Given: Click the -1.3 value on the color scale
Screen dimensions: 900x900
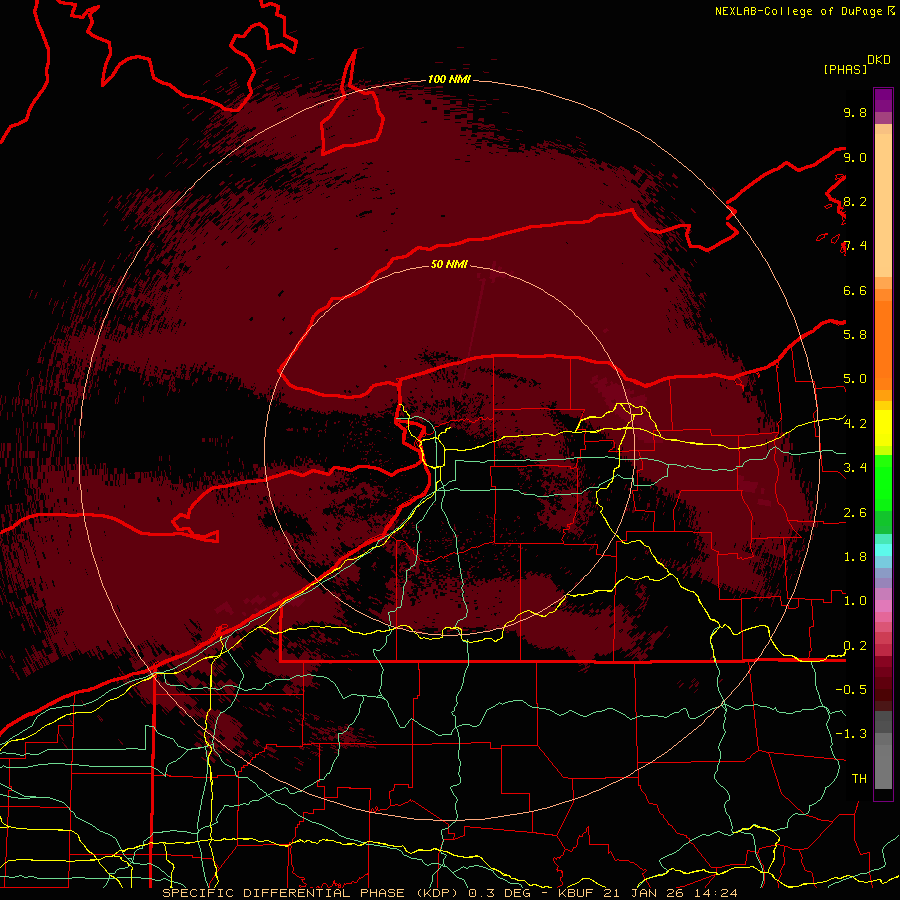Looking at the screenshot, I should click(x=851, y=734).
